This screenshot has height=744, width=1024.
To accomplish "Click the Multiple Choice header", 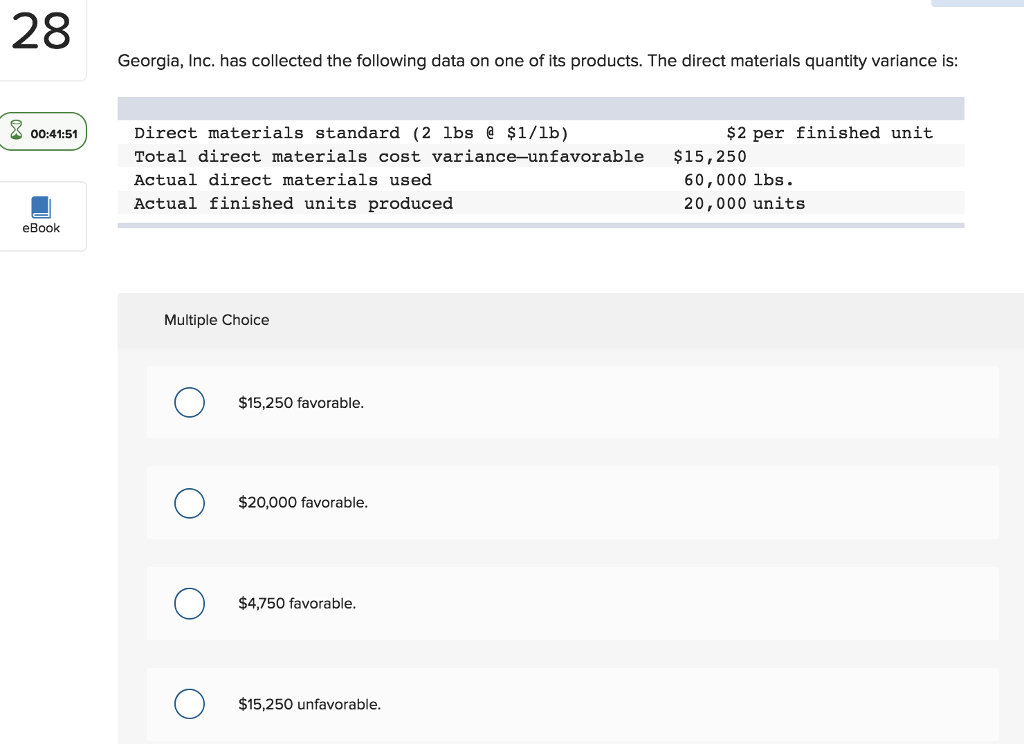I will pyautogui.click(x=217, y=320).
